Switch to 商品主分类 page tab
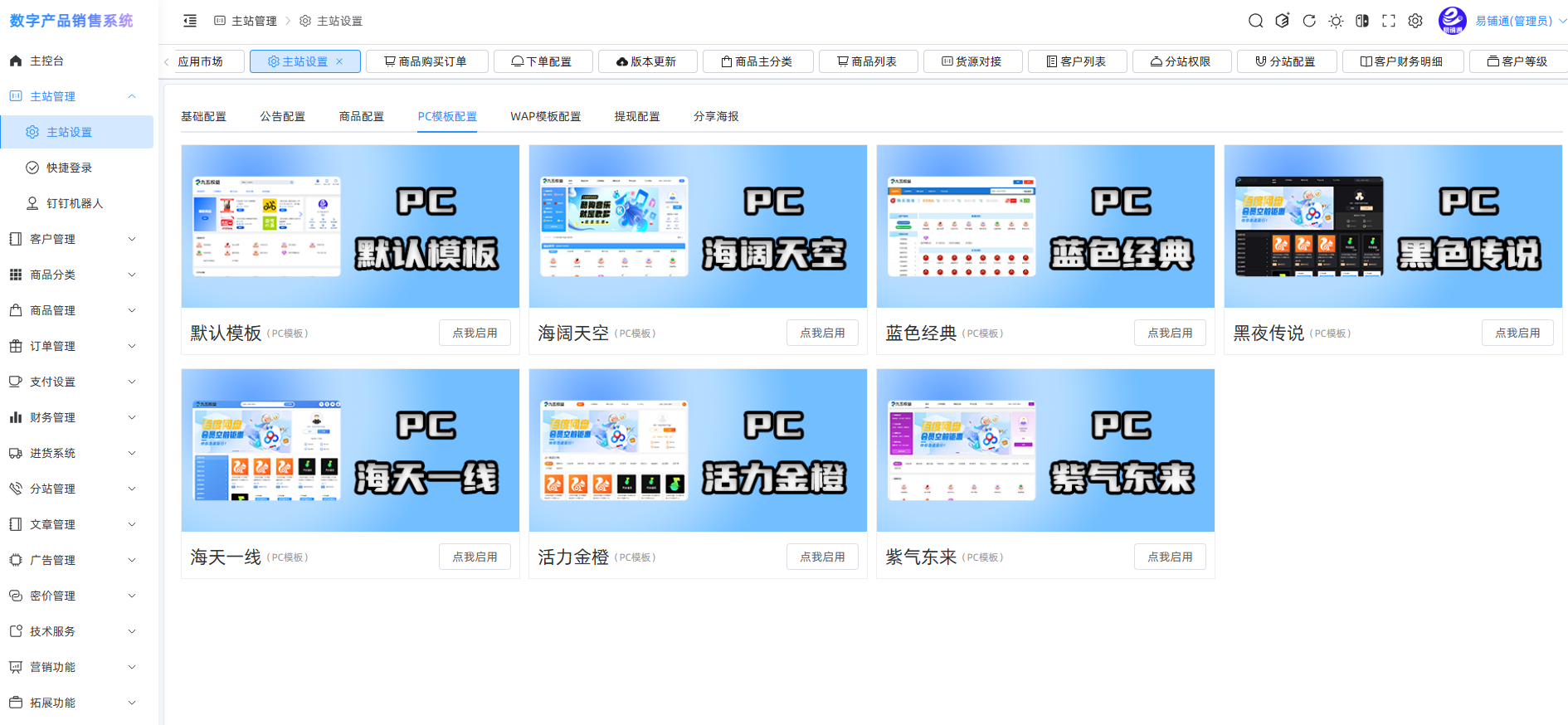 click(x=757, y=61)
